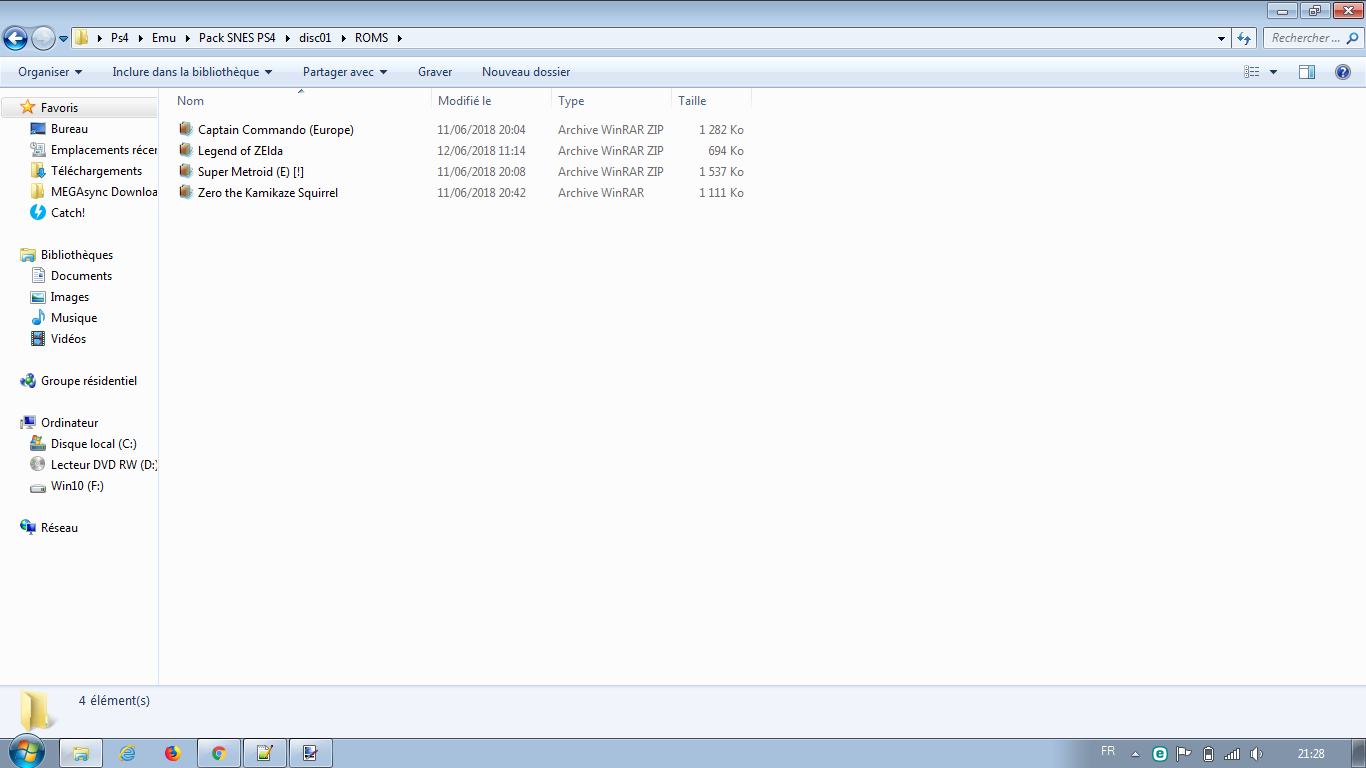Sort files by the Type column
This screenshot has height=768, width=1366.
point(611,101)
